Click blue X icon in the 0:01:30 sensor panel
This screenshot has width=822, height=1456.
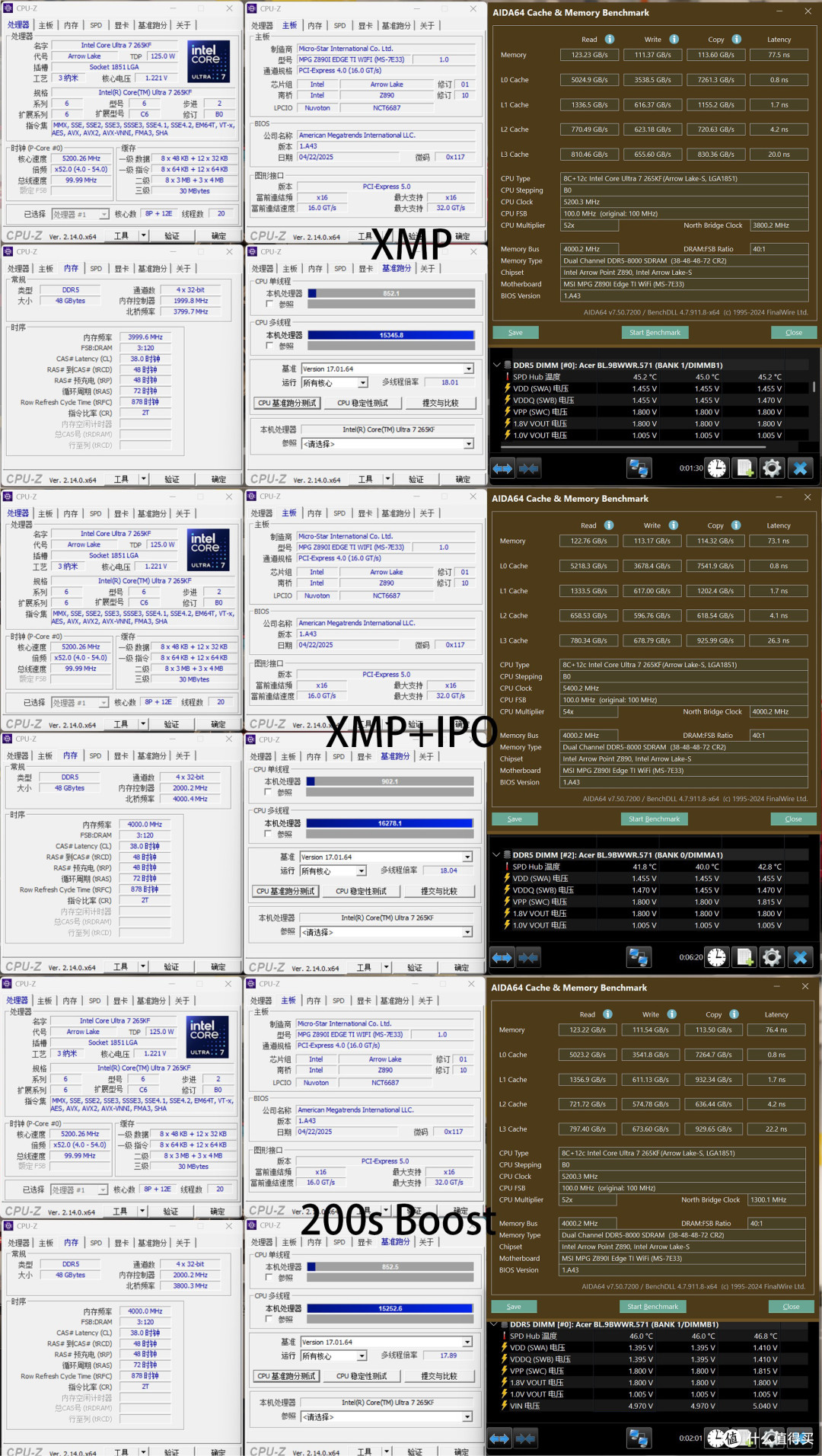click(x=800, y=468)
